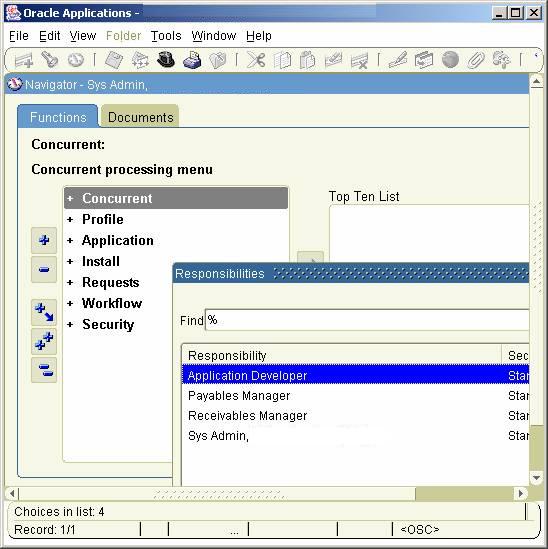
Task: Click the Copy toolbar icon
Action: [282, 60]
